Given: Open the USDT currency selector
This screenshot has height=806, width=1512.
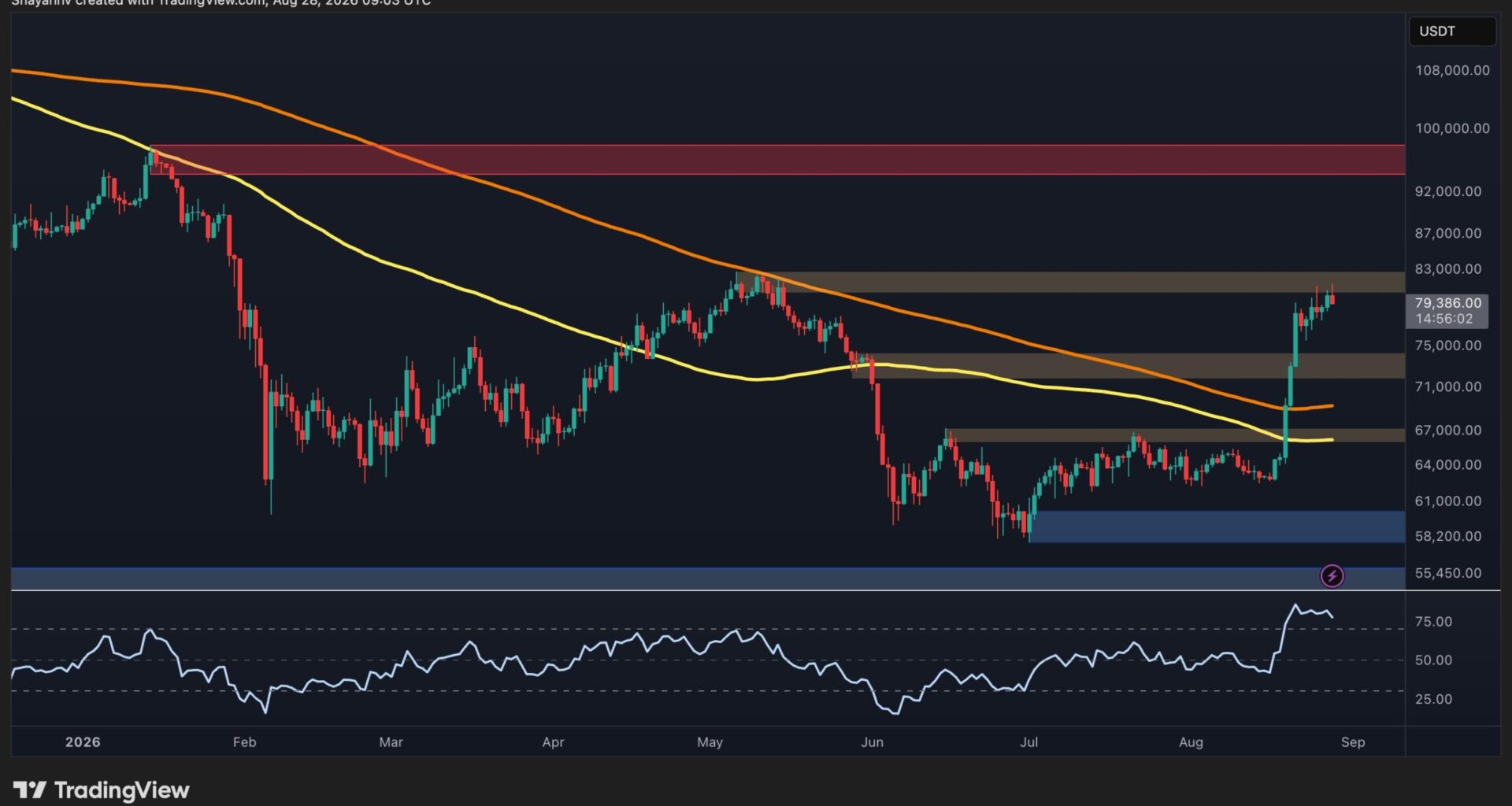Looking at the screenshot, I should click(1451, 31).
